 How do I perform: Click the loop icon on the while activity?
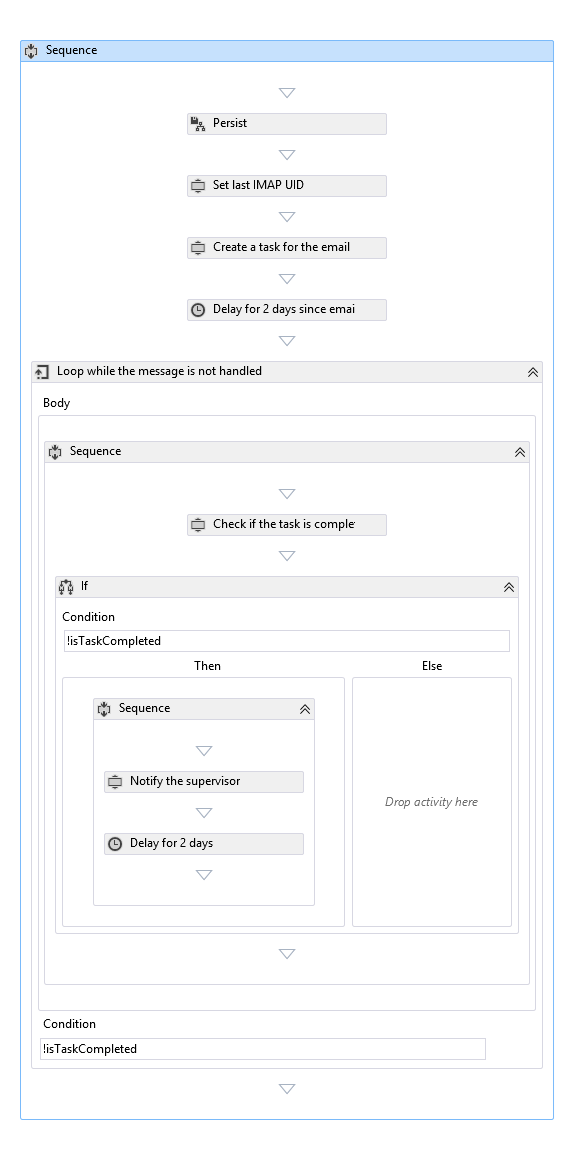coord(42,372)
